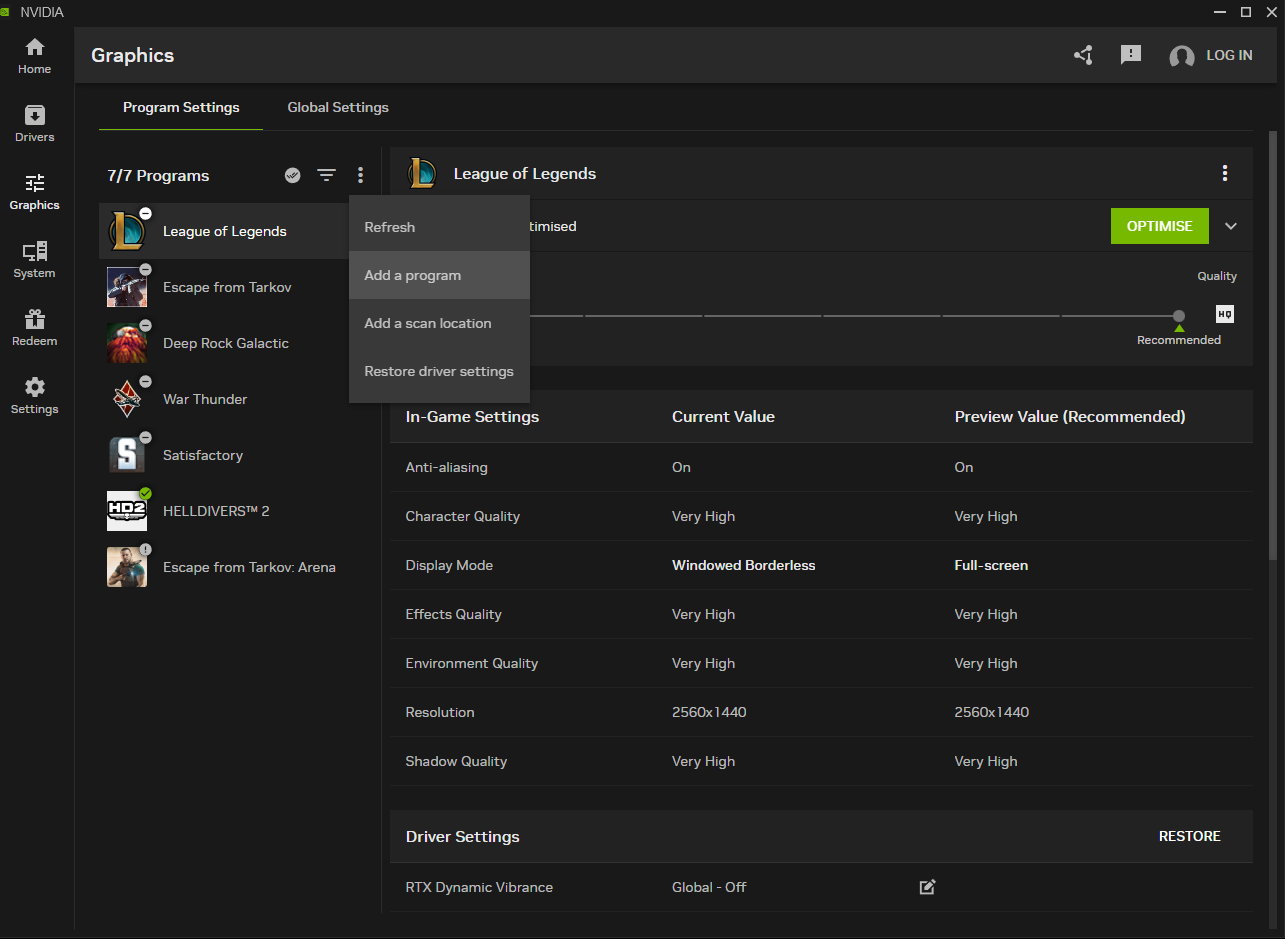
Task: Click the League of Legends game icon
Action: click(x=127, y=231)
